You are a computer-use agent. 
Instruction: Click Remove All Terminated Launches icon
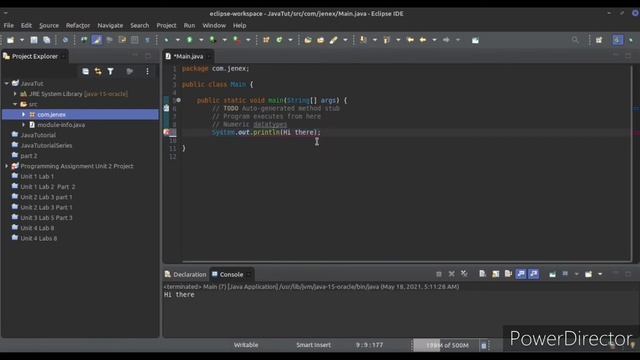pos(464,274)
